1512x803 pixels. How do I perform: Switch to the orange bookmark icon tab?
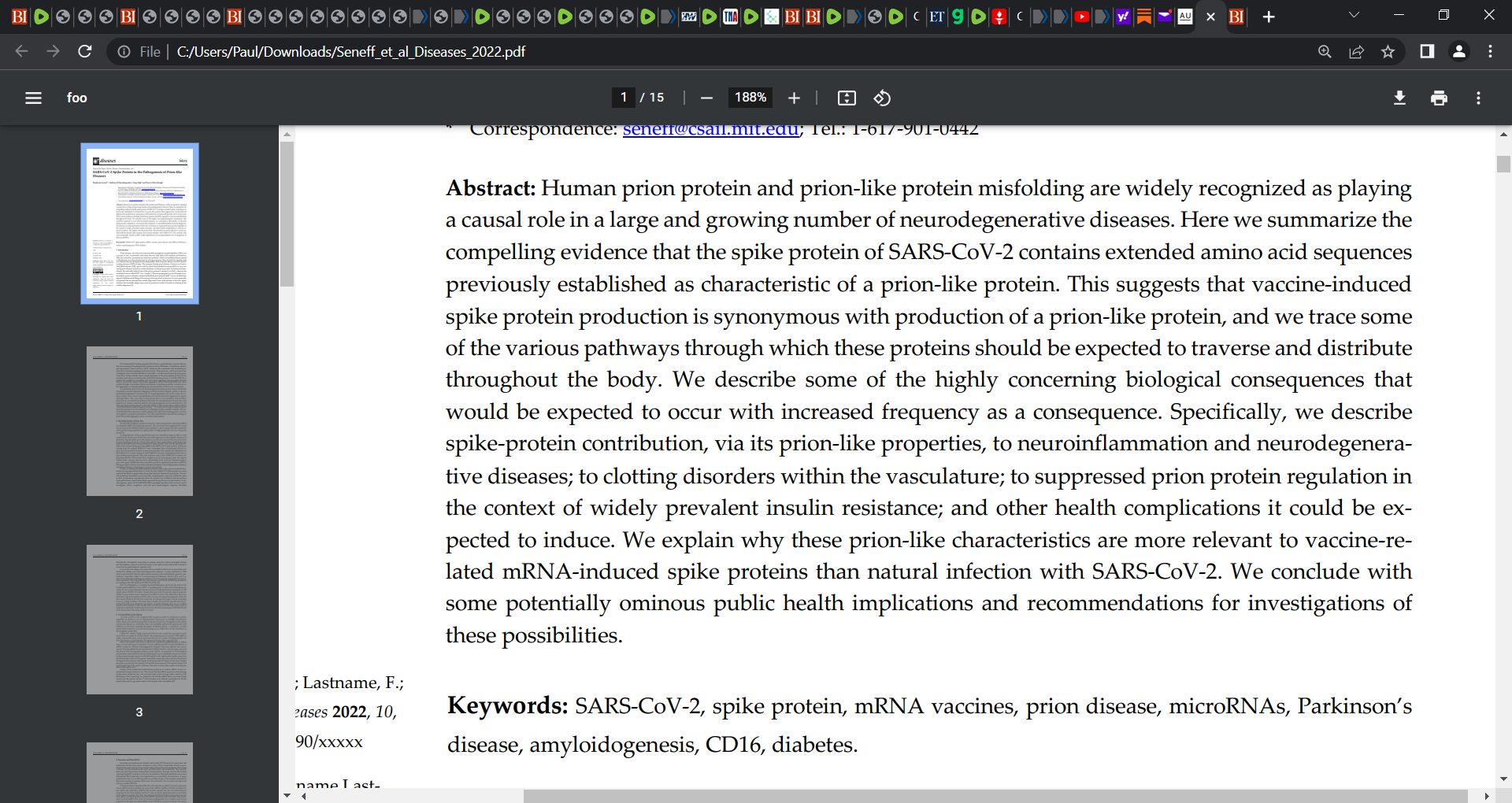point(1143,17)
